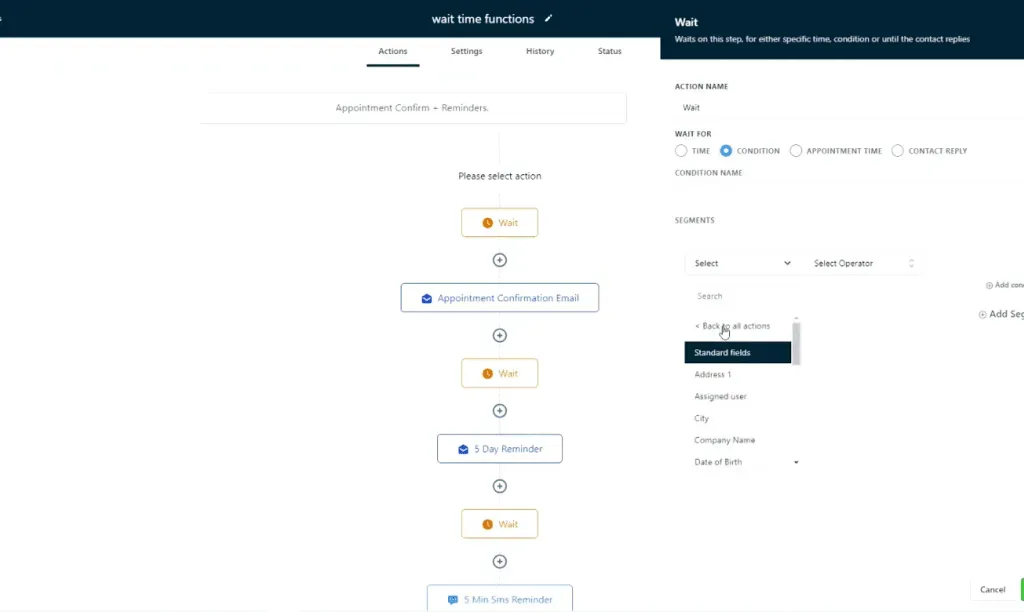This screenshot has height=612, width=1024.
Task: Click workflow title wait time functions
Action: tap(483, 19)
